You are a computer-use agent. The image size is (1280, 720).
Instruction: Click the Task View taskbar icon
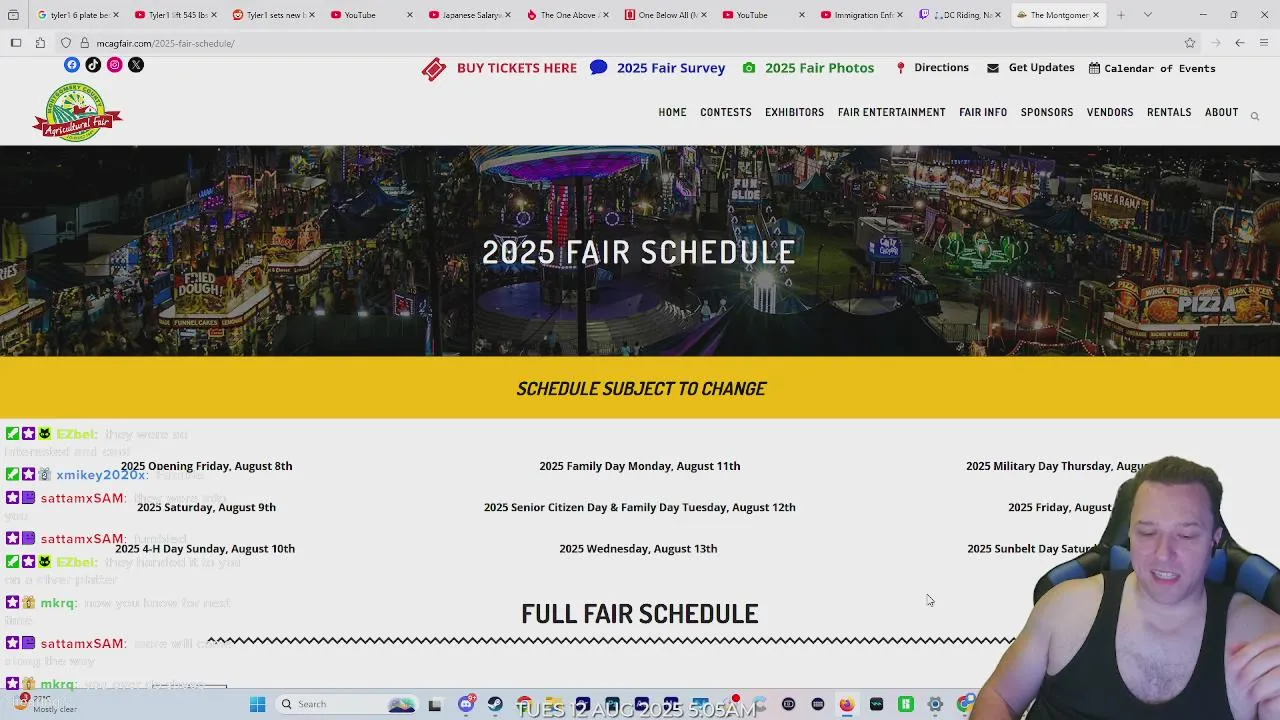pos(435,704)
